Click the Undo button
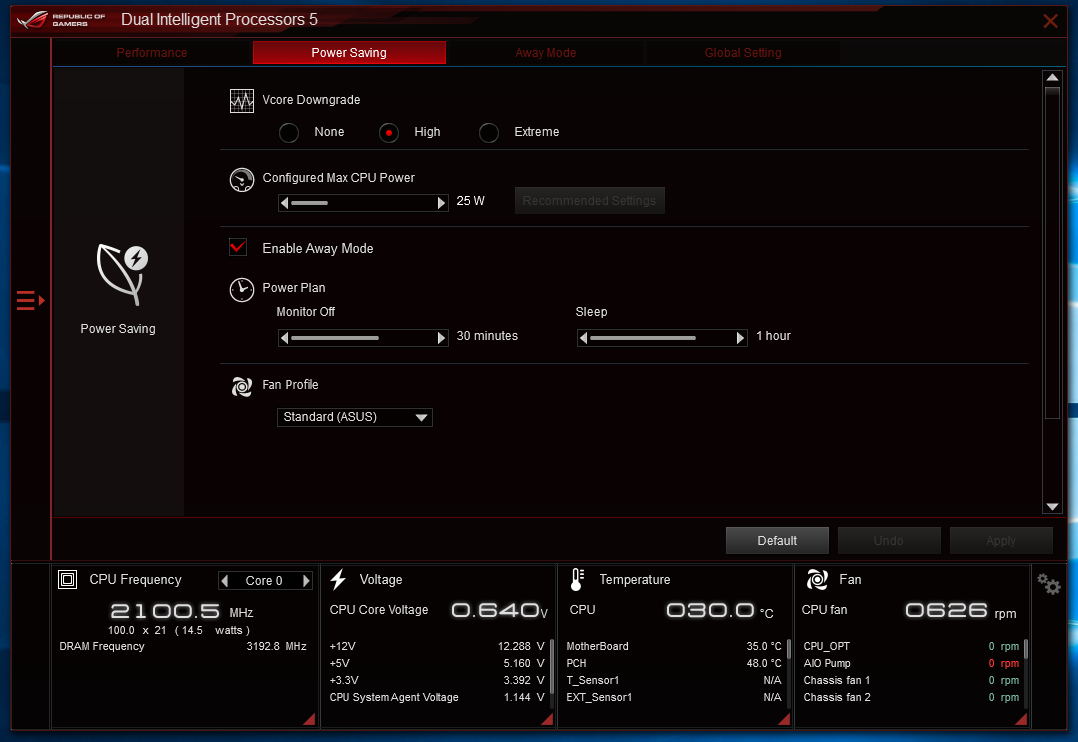This screenshot has height=742, width=1078. (x=888, y=541)
